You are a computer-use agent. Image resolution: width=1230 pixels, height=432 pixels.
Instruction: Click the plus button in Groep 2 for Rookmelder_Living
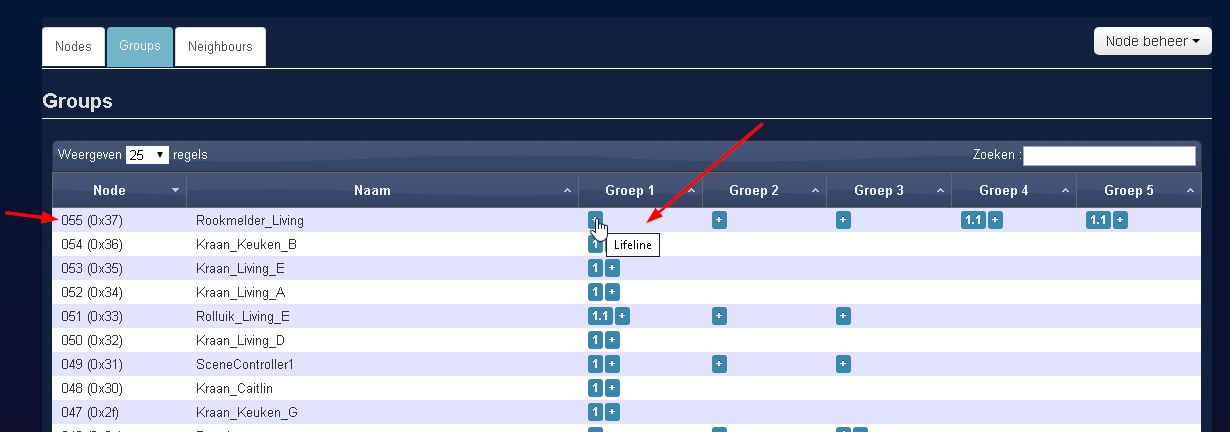(719, 220)
